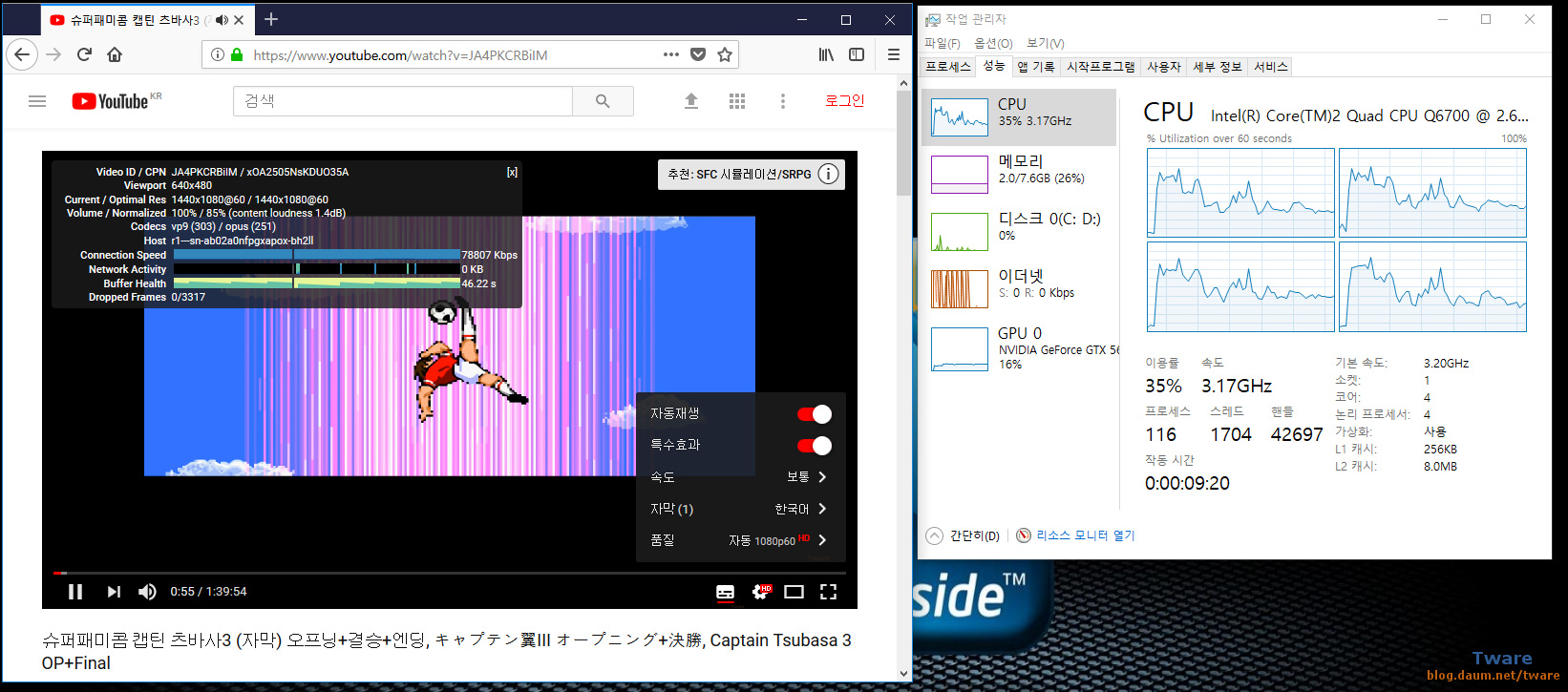This screenshot has width=1568, height=692.
Task: Close stats for nerds overlay [x]
Action: pos(512,172)
